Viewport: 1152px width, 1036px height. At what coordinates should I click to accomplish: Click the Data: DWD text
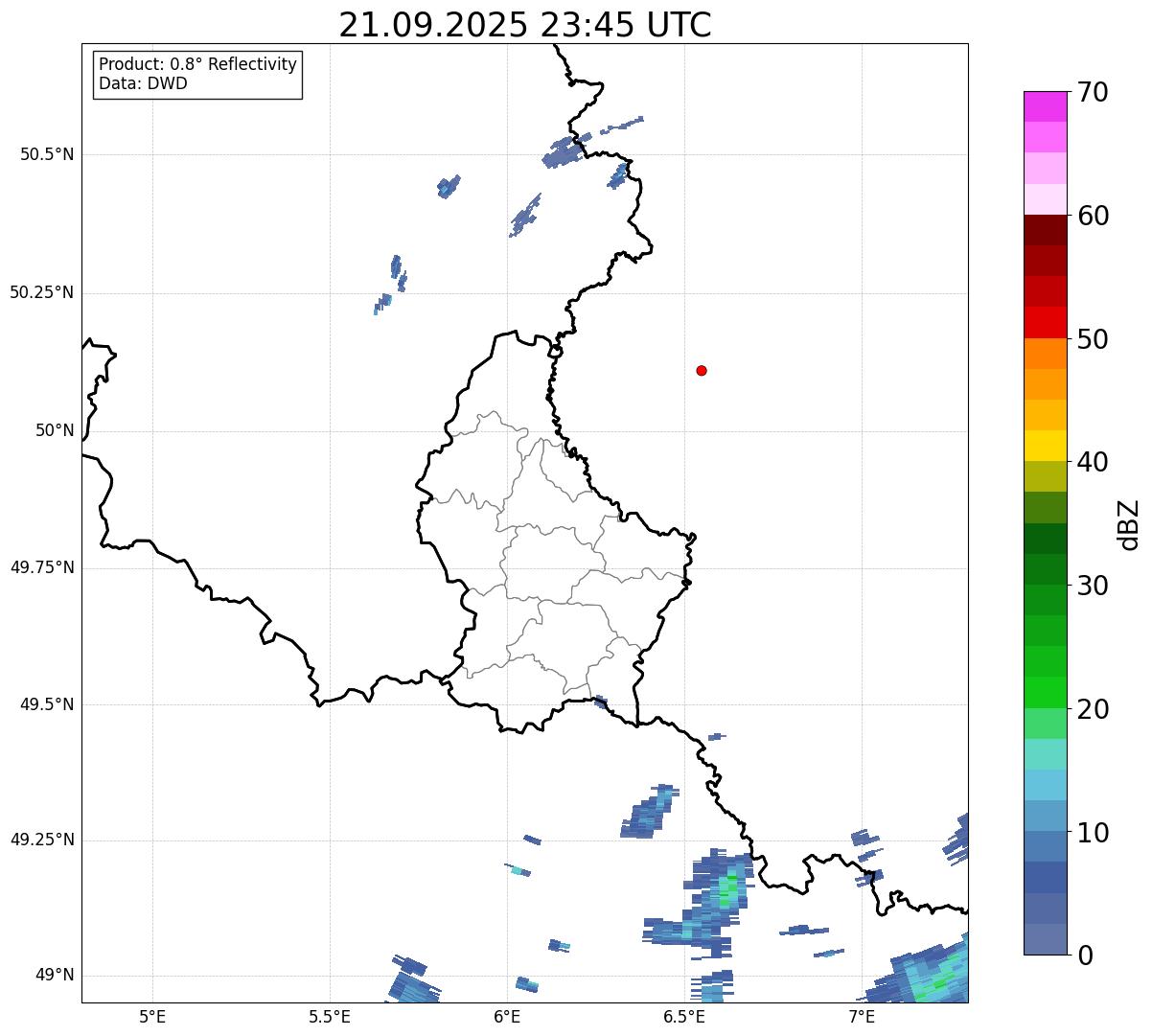point(143,83)
